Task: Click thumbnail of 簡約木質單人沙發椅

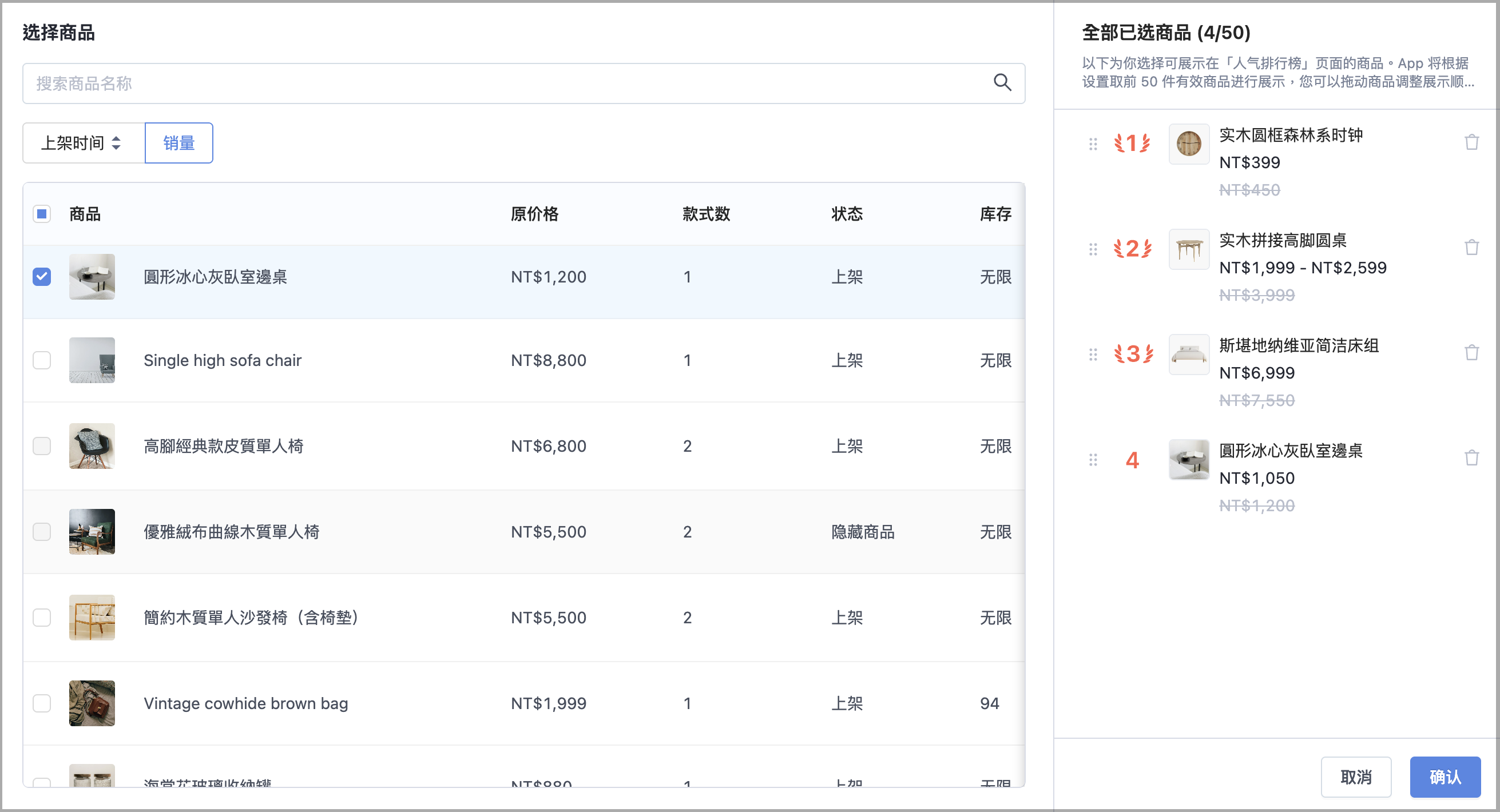Action: click(92, 617)
